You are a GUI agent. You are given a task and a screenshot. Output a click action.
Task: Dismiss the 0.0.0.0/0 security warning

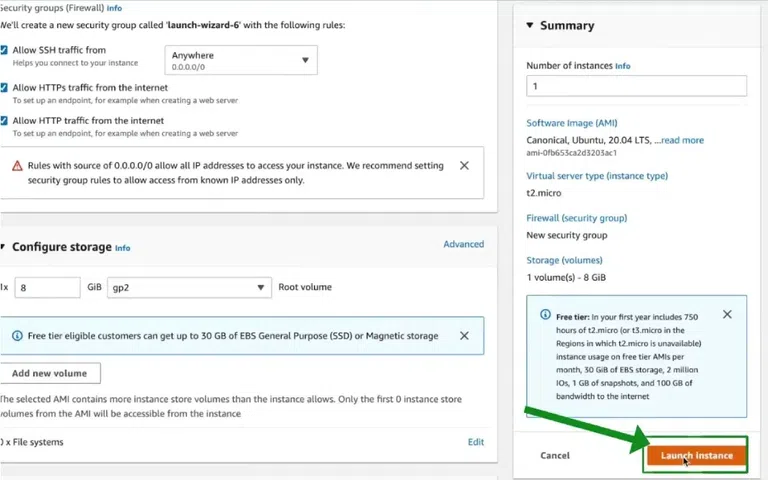(x=464, y=165)
